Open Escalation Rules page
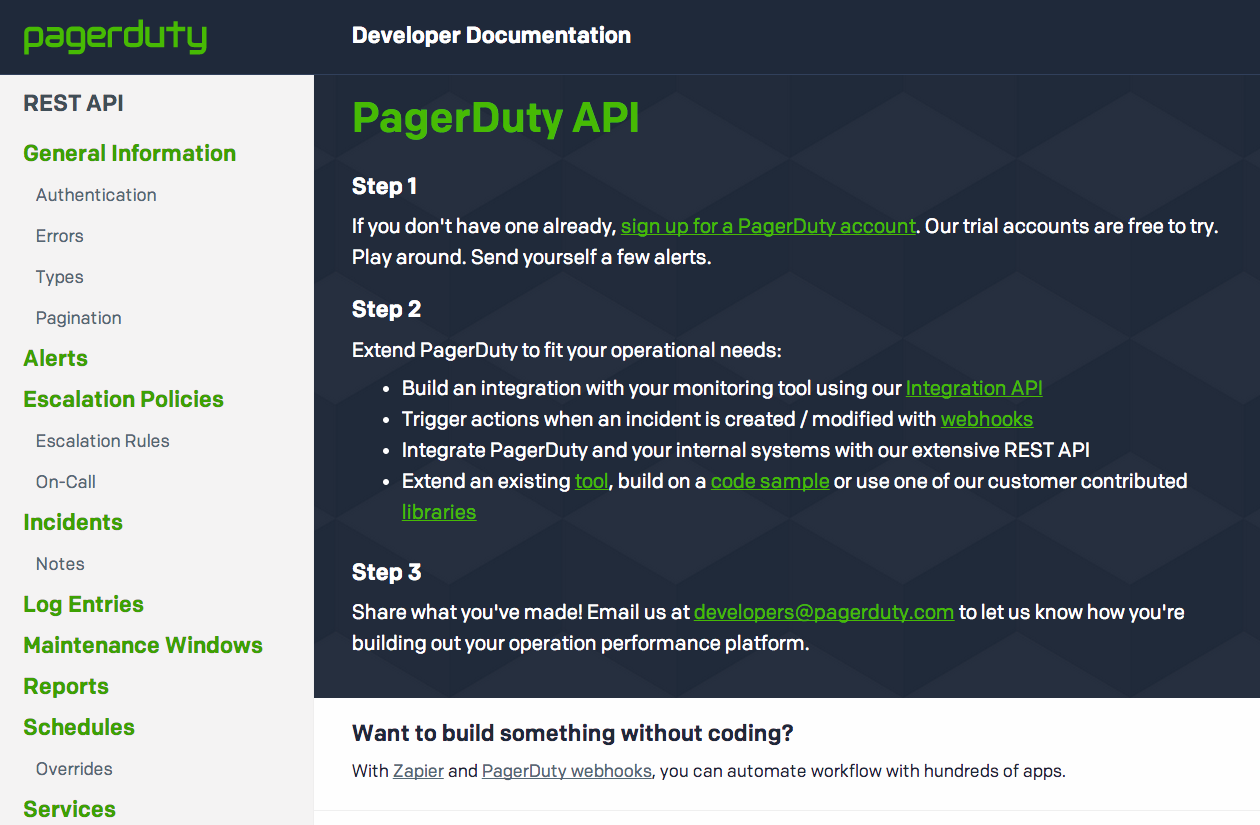This screenshot has height=825, width=1260. [x=103, y=441]
